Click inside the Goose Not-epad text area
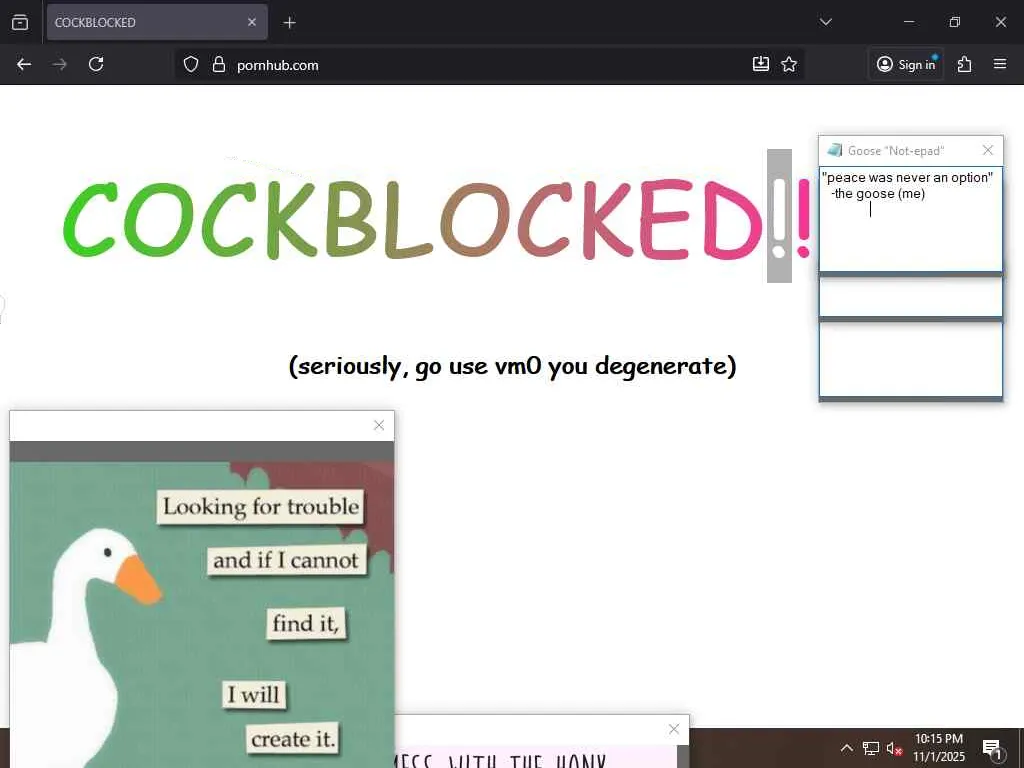Screen dimensions: 1024x768 [910, 219]
